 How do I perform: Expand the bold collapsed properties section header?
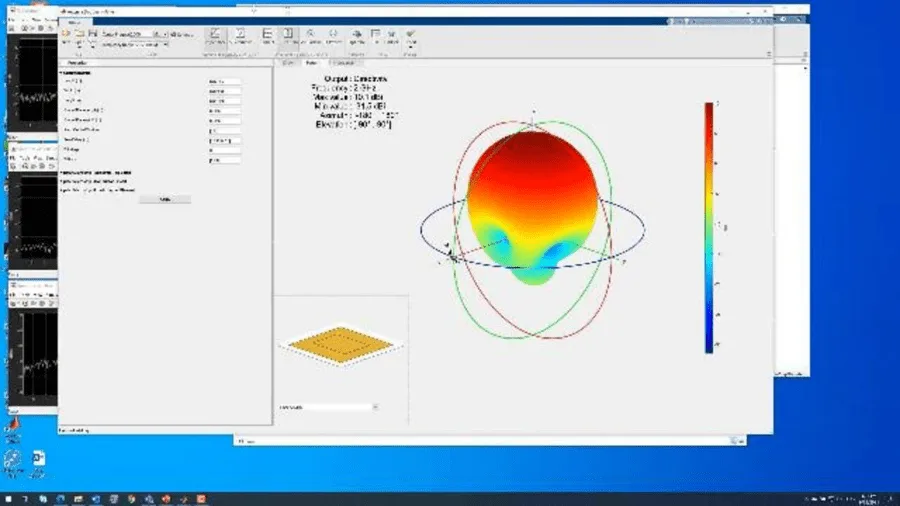pyautogui.click(x=96, y=172)
